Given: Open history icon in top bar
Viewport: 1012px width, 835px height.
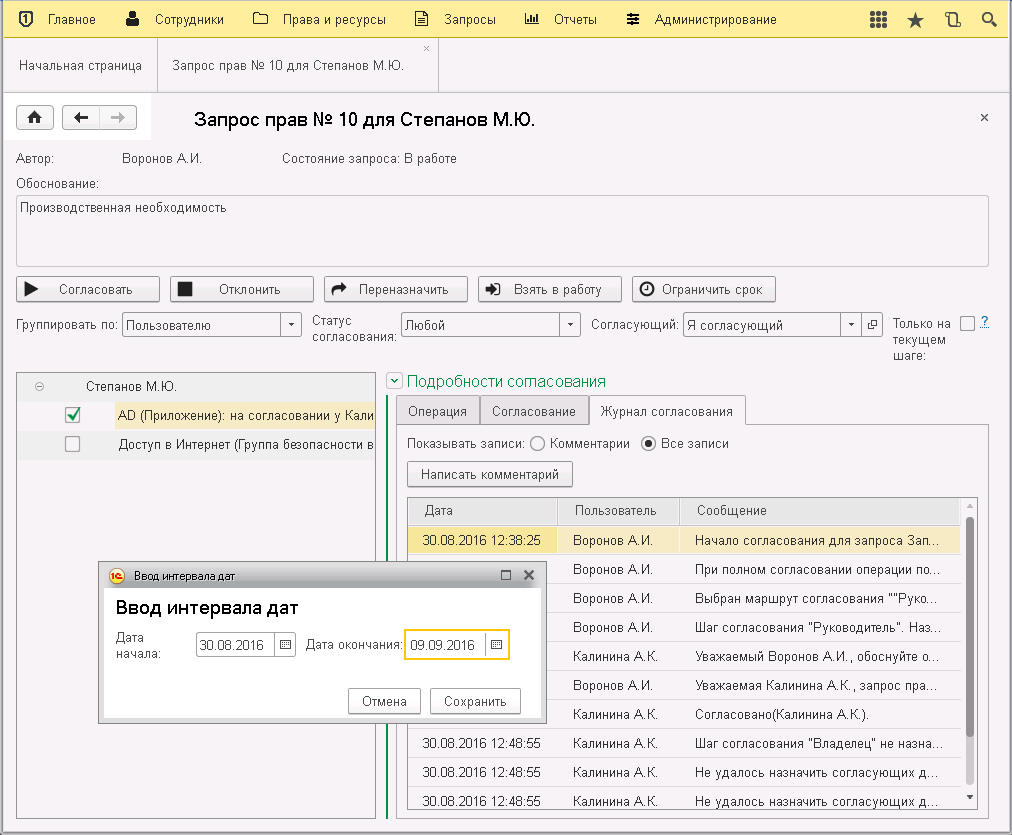Looking at the screenshot, I should click(x=952, y=20).
